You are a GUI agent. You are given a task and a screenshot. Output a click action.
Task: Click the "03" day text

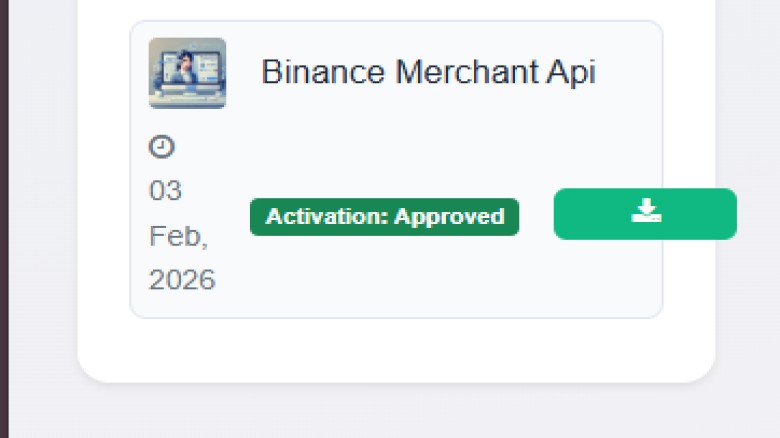point(166,191)
